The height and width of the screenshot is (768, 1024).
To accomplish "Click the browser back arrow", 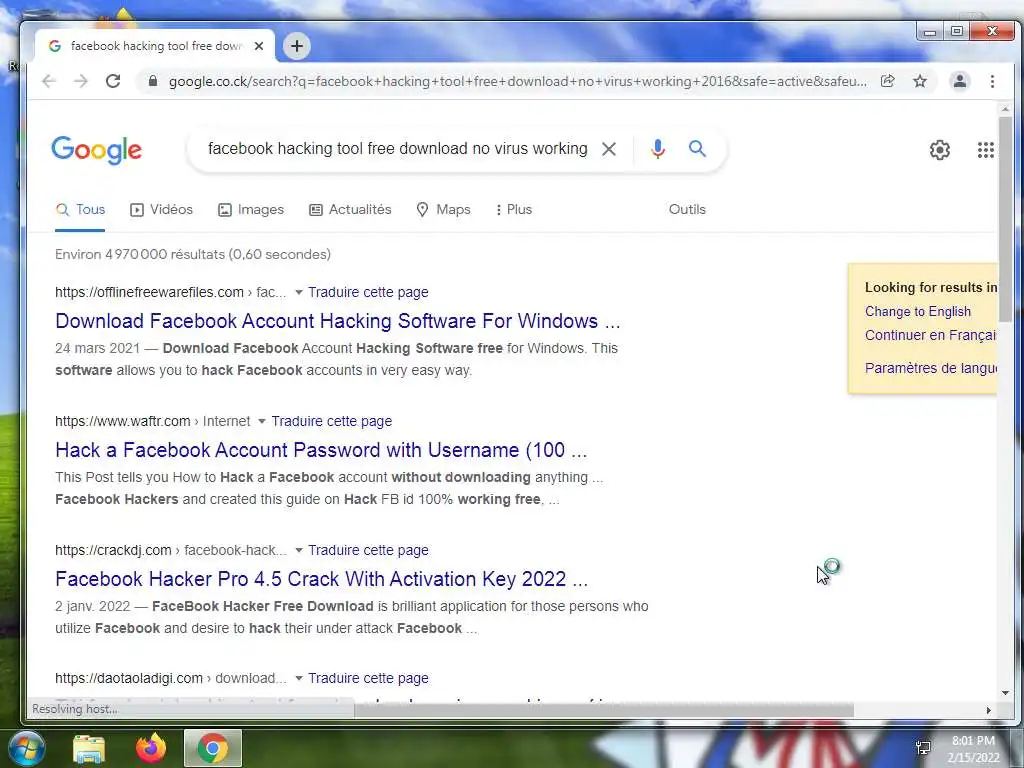I will (49, 81).
